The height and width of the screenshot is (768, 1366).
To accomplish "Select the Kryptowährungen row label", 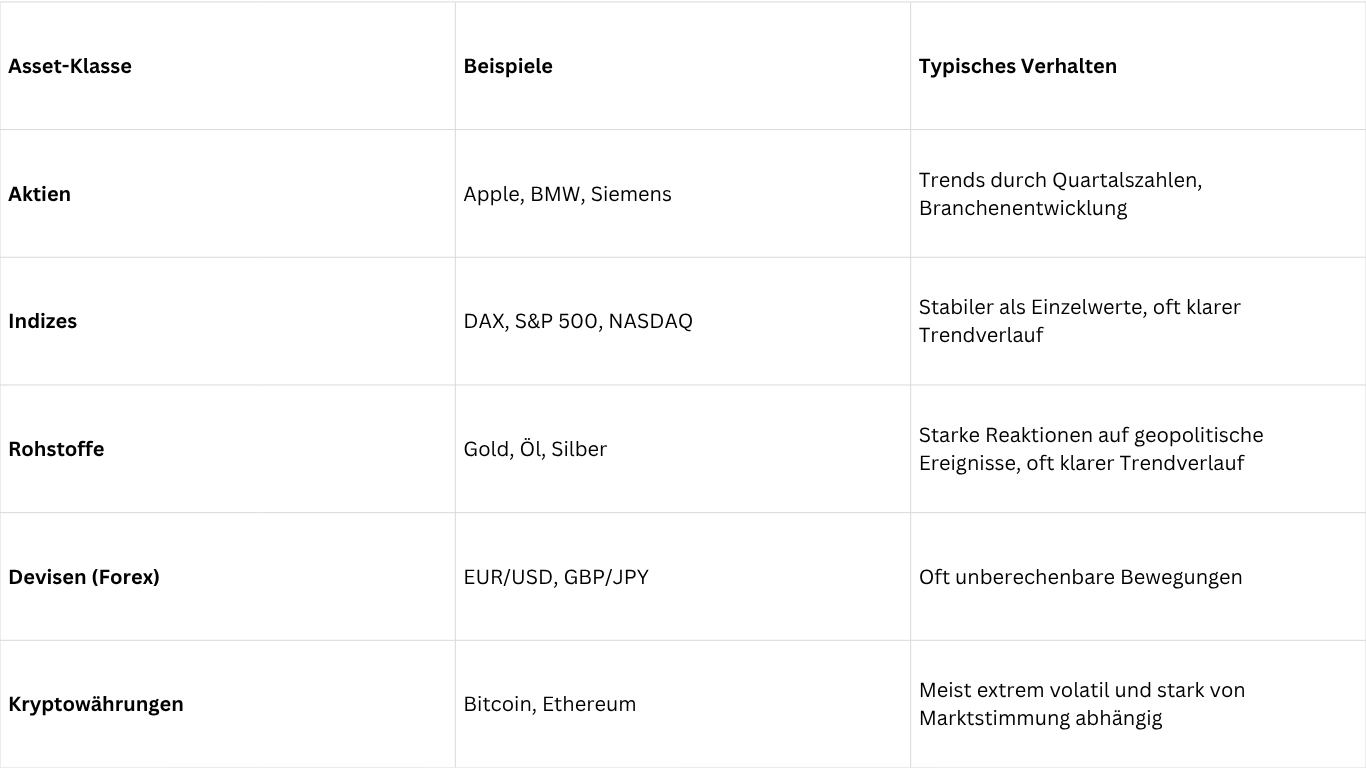I will click(96, 704).
